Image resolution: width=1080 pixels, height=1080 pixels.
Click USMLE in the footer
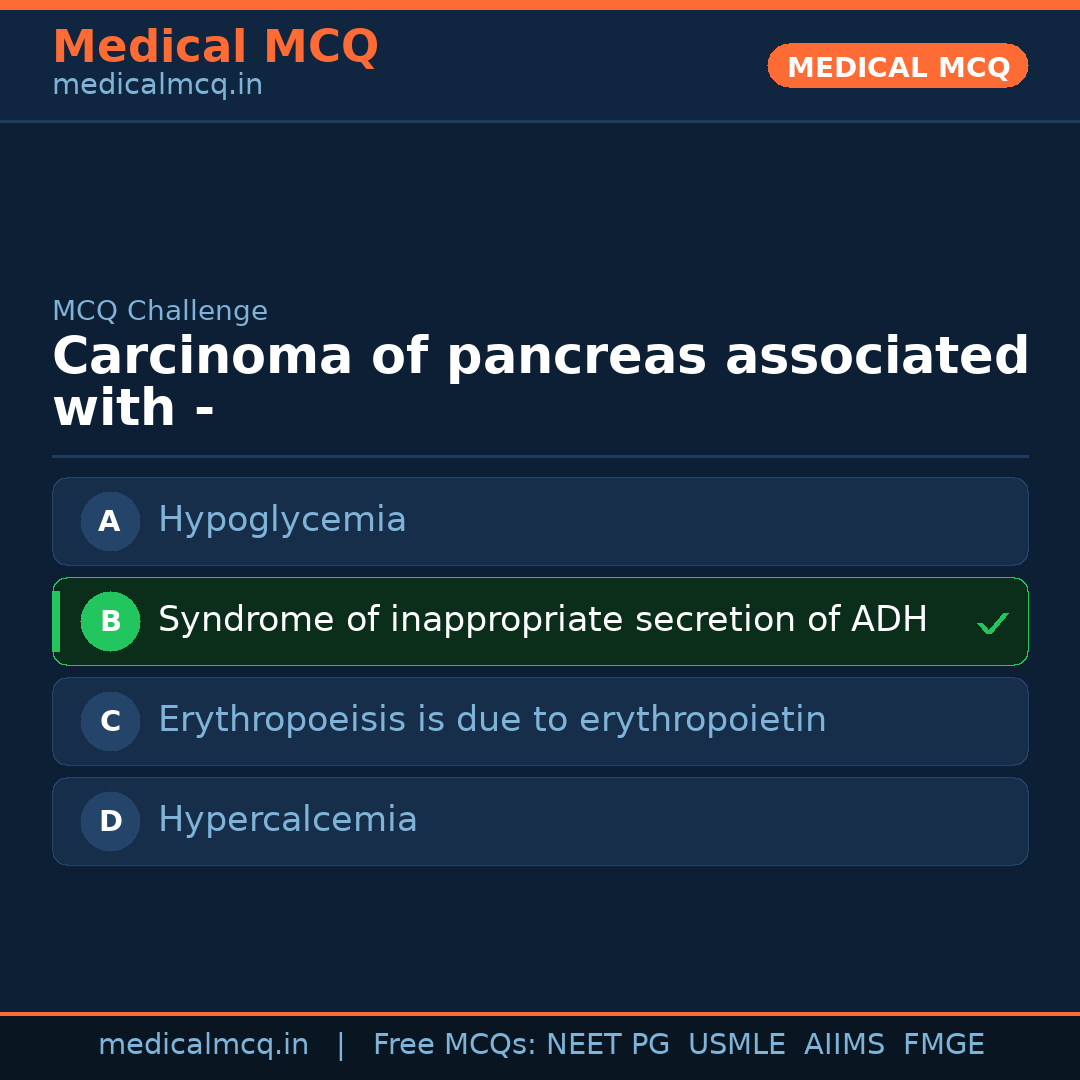pyautogui.click(x=736, y=1045)
